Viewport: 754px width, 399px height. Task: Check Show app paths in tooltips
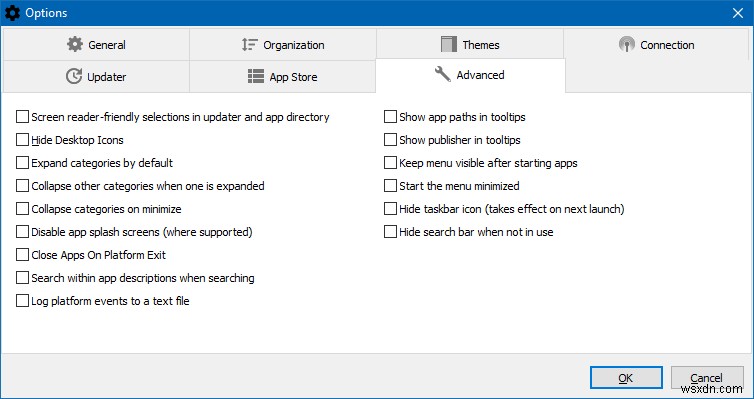[390, 117]
